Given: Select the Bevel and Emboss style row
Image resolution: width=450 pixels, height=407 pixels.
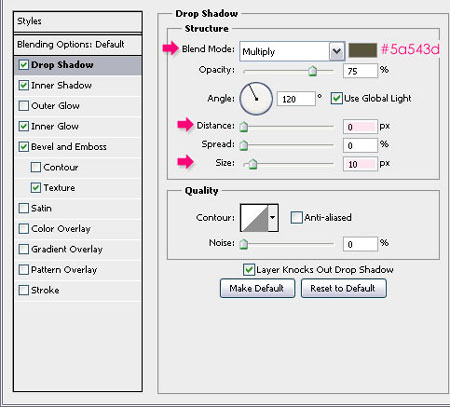Looking at the screenshot, I should point(78,147).
